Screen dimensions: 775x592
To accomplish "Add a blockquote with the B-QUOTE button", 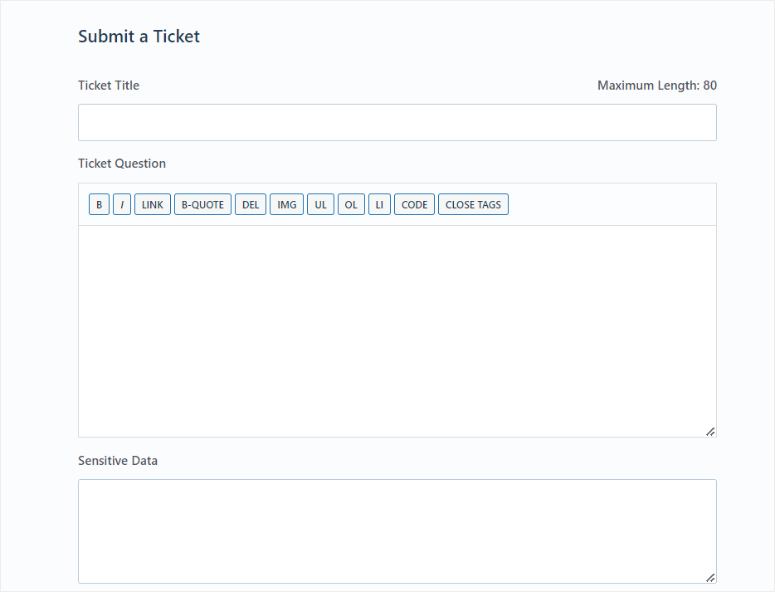I will 202,205.
